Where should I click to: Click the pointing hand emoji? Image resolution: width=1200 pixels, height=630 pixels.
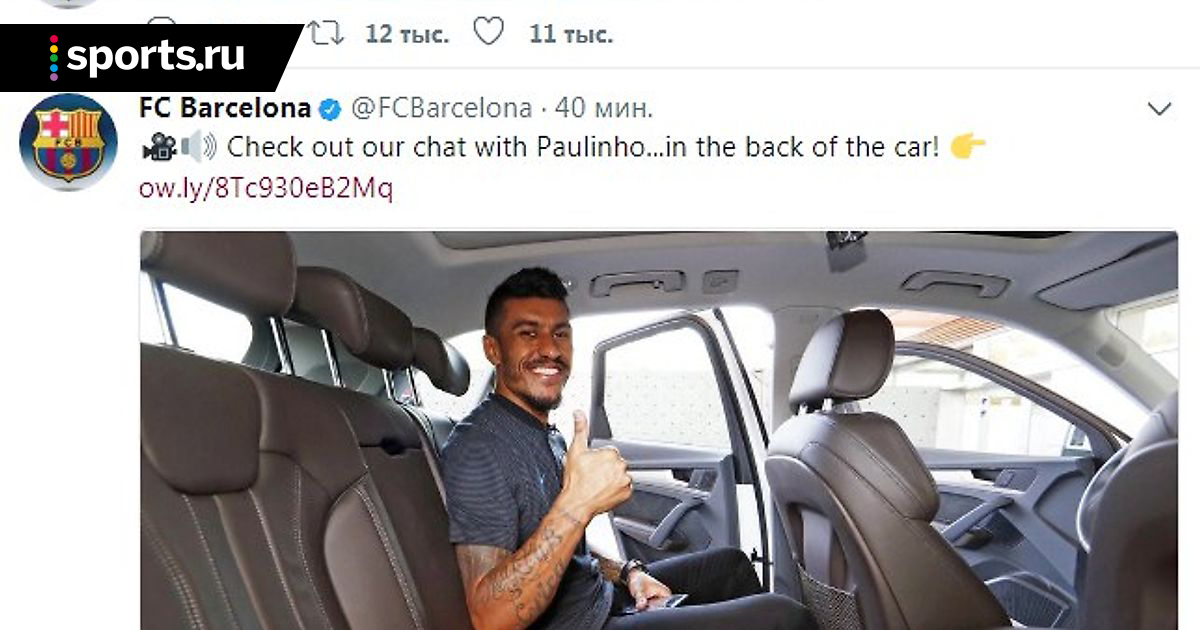coord(968,147)
